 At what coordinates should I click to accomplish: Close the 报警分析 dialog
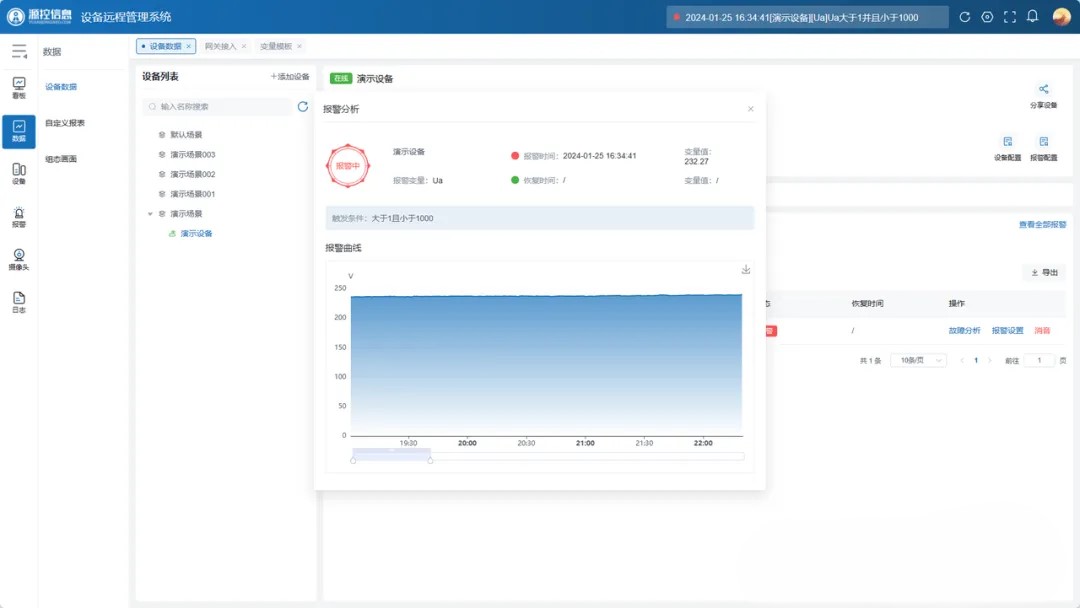pos(751,109)
